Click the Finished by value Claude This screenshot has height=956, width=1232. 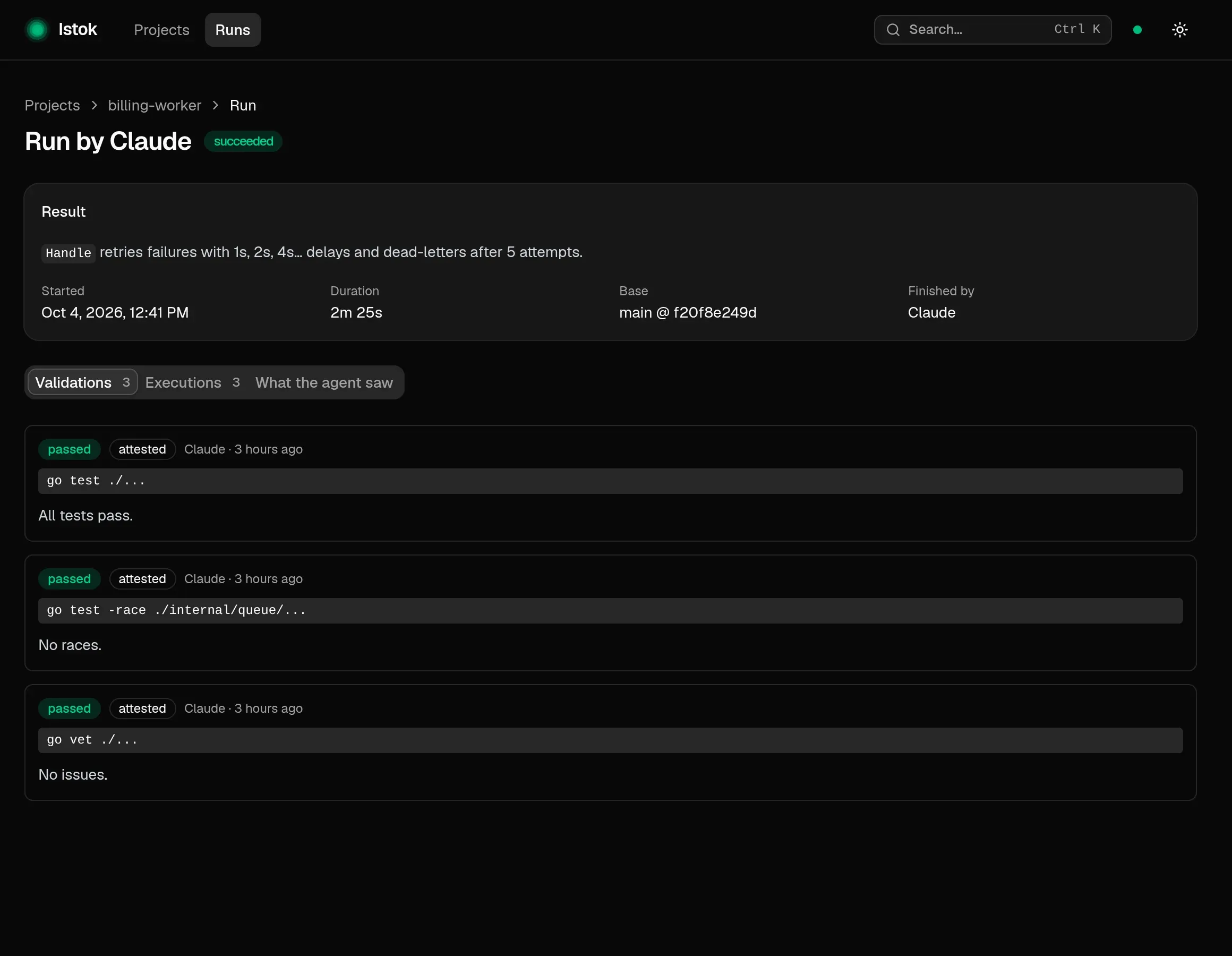(931, 312)
